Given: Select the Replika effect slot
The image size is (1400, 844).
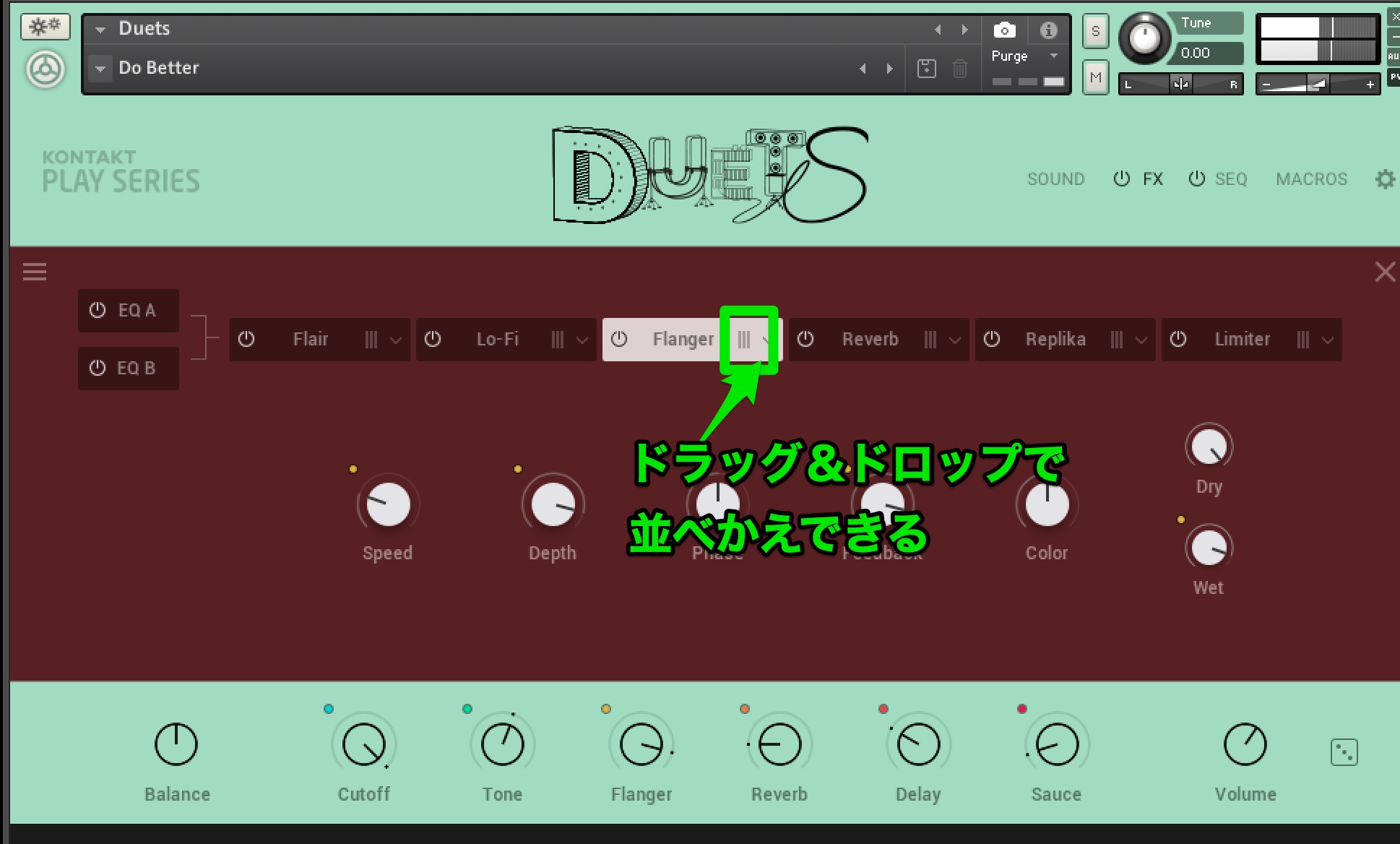Looking at the screenshot, I should pyautogui.click(x=1055, y=339).
